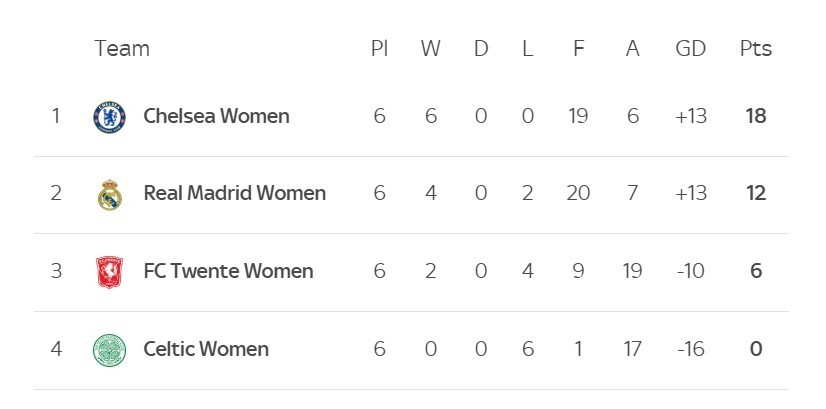Click the L column header
This screenshot has height=409, width=826.
pos(528,49)
